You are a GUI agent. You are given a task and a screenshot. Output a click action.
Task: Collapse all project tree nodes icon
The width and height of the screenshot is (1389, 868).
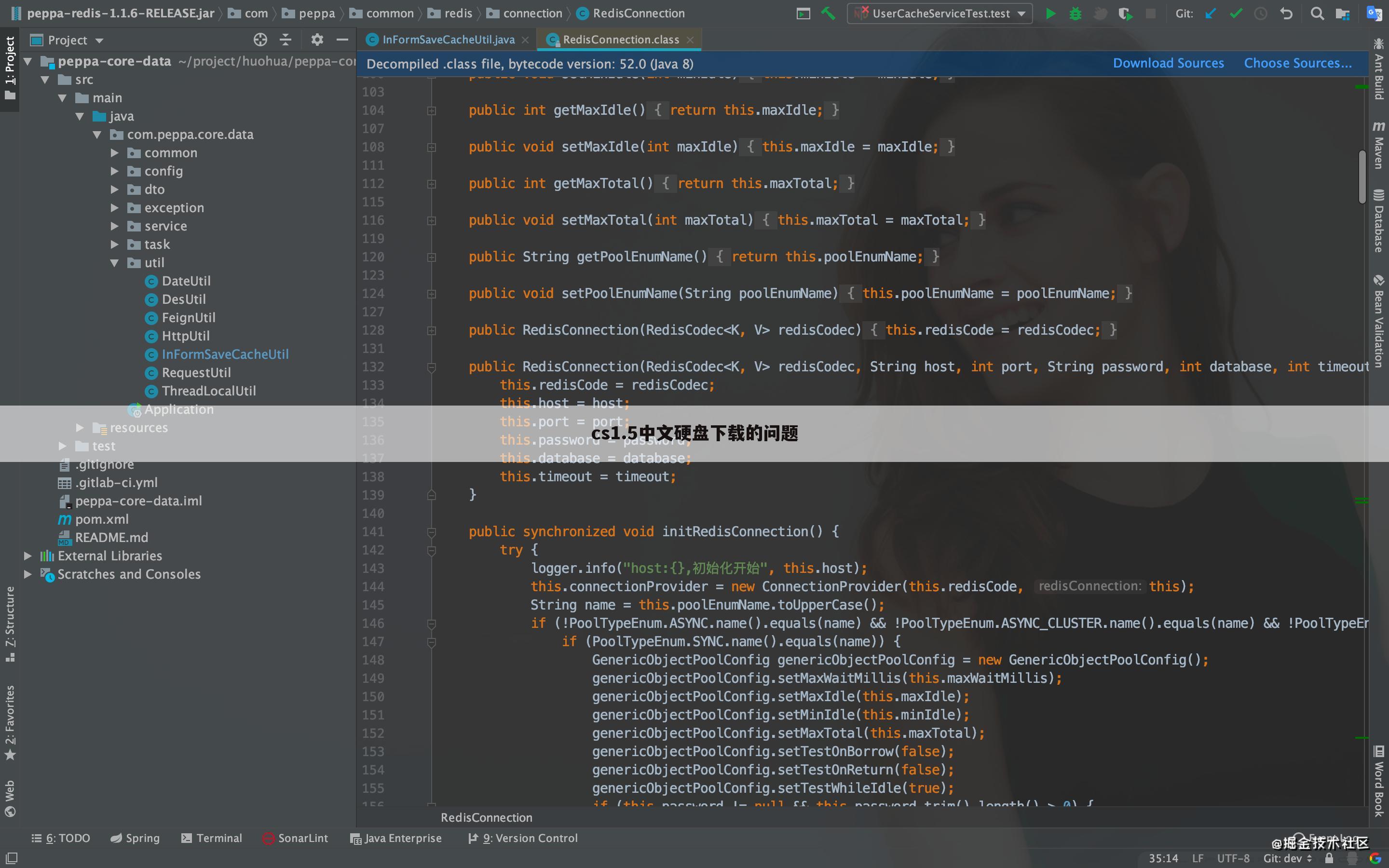[x=285, y=40]
